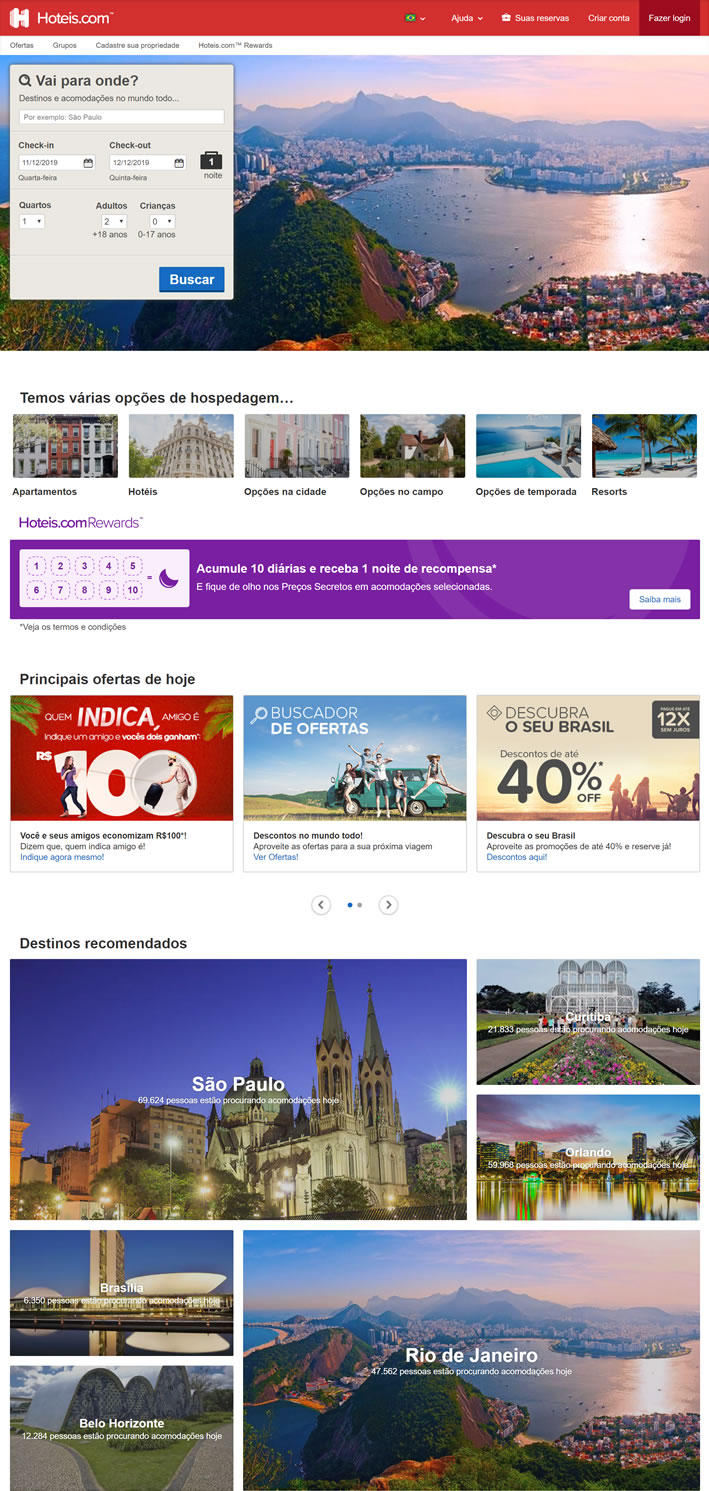The image size is (709, 1491).
Task: Open the Curitiba destination tile
Action: (588, 1022)
